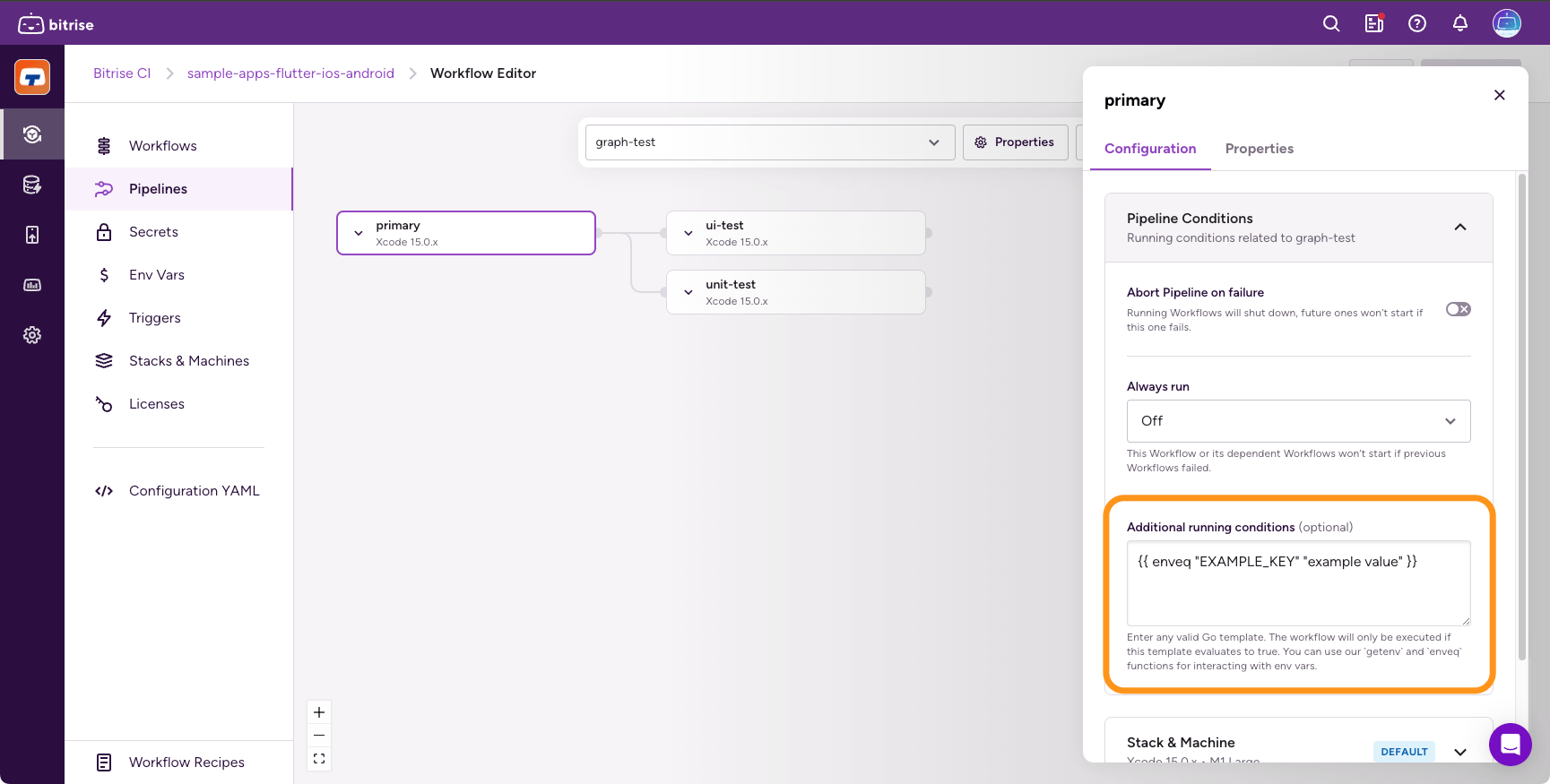This screenshot has width=1550, height=784.
Task: Click the zoom in plus button
Action: click(319, 712)
